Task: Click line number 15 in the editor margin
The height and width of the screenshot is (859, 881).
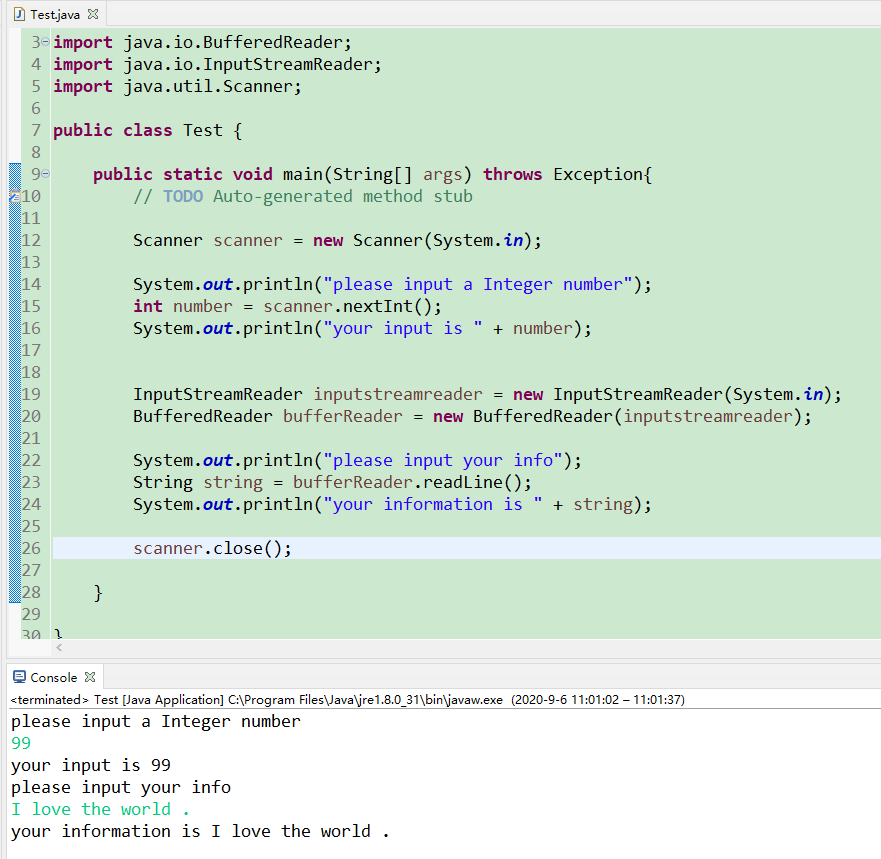Action: coord(32,306)
